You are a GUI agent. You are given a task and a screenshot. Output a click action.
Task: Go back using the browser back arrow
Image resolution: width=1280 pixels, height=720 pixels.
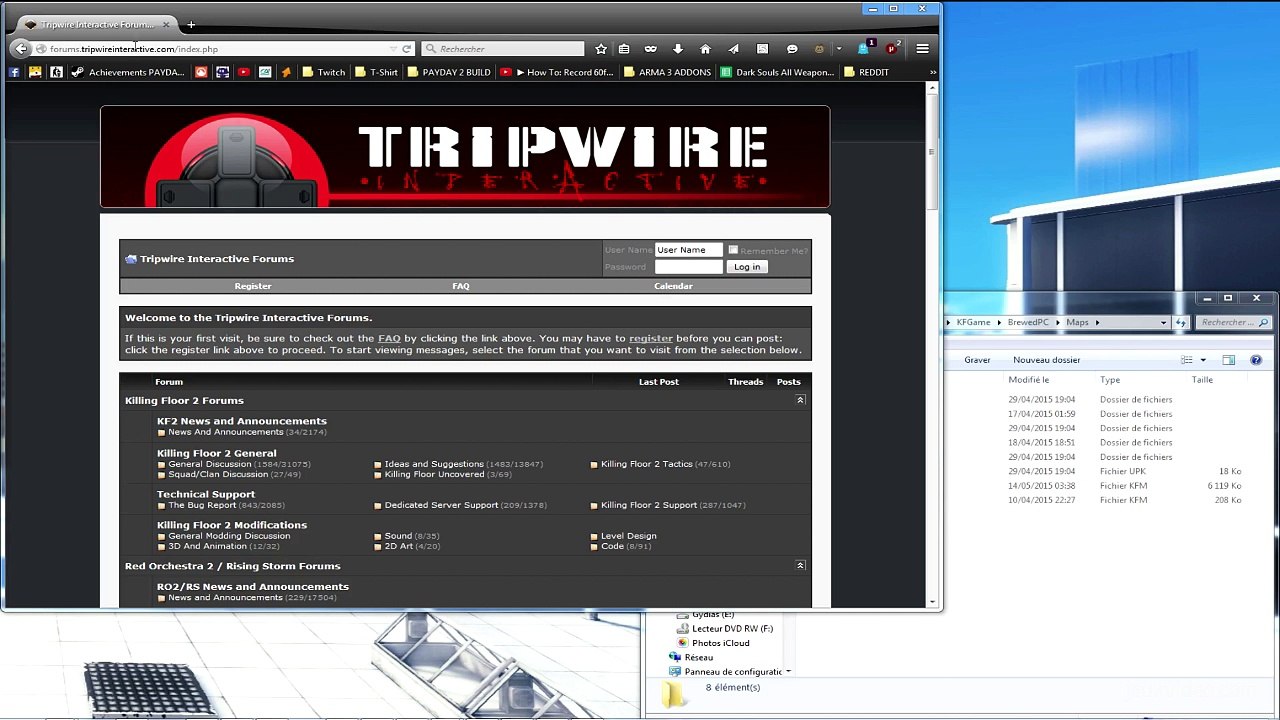[21, 48]
